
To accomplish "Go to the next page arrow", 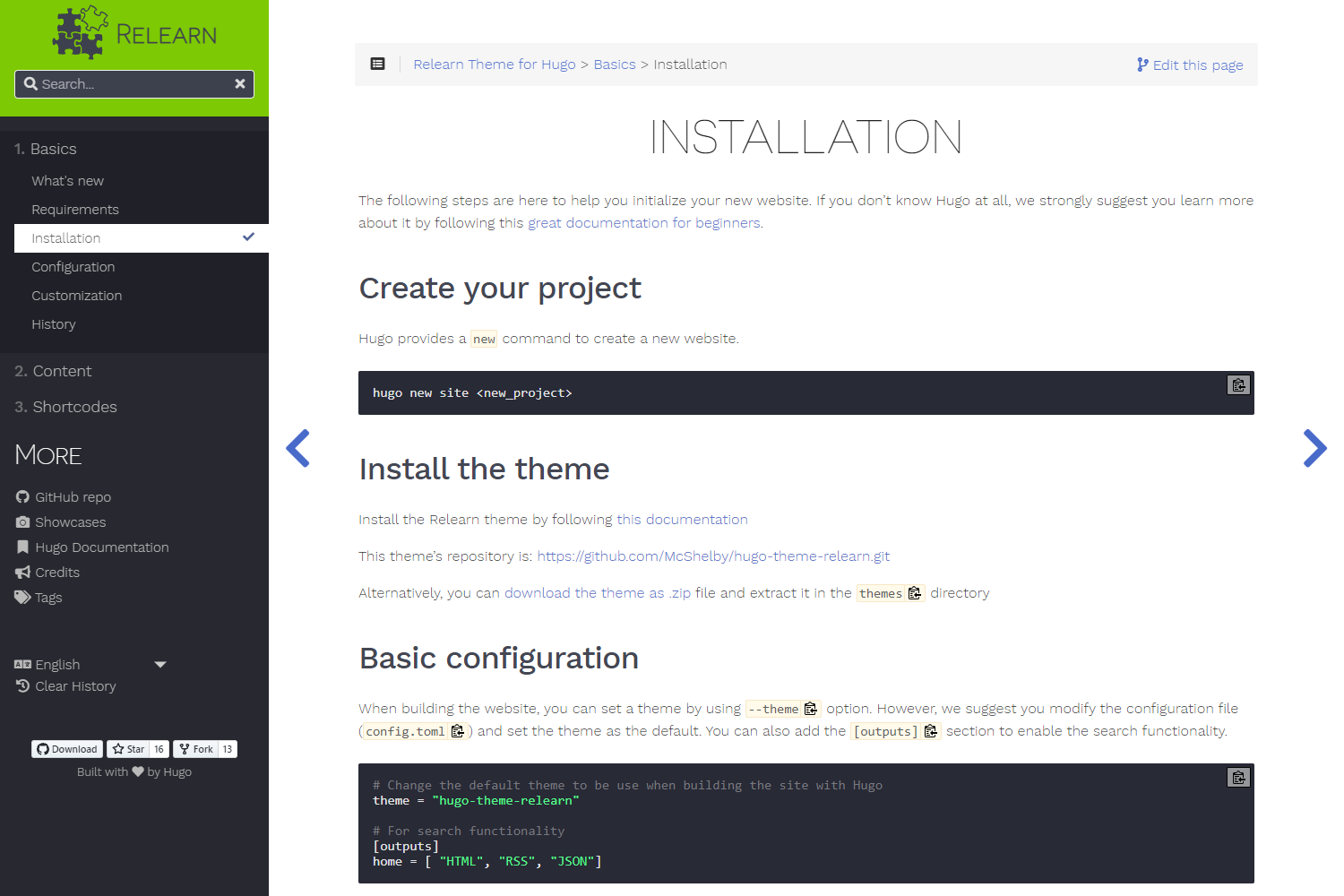I will [1314, 448].
